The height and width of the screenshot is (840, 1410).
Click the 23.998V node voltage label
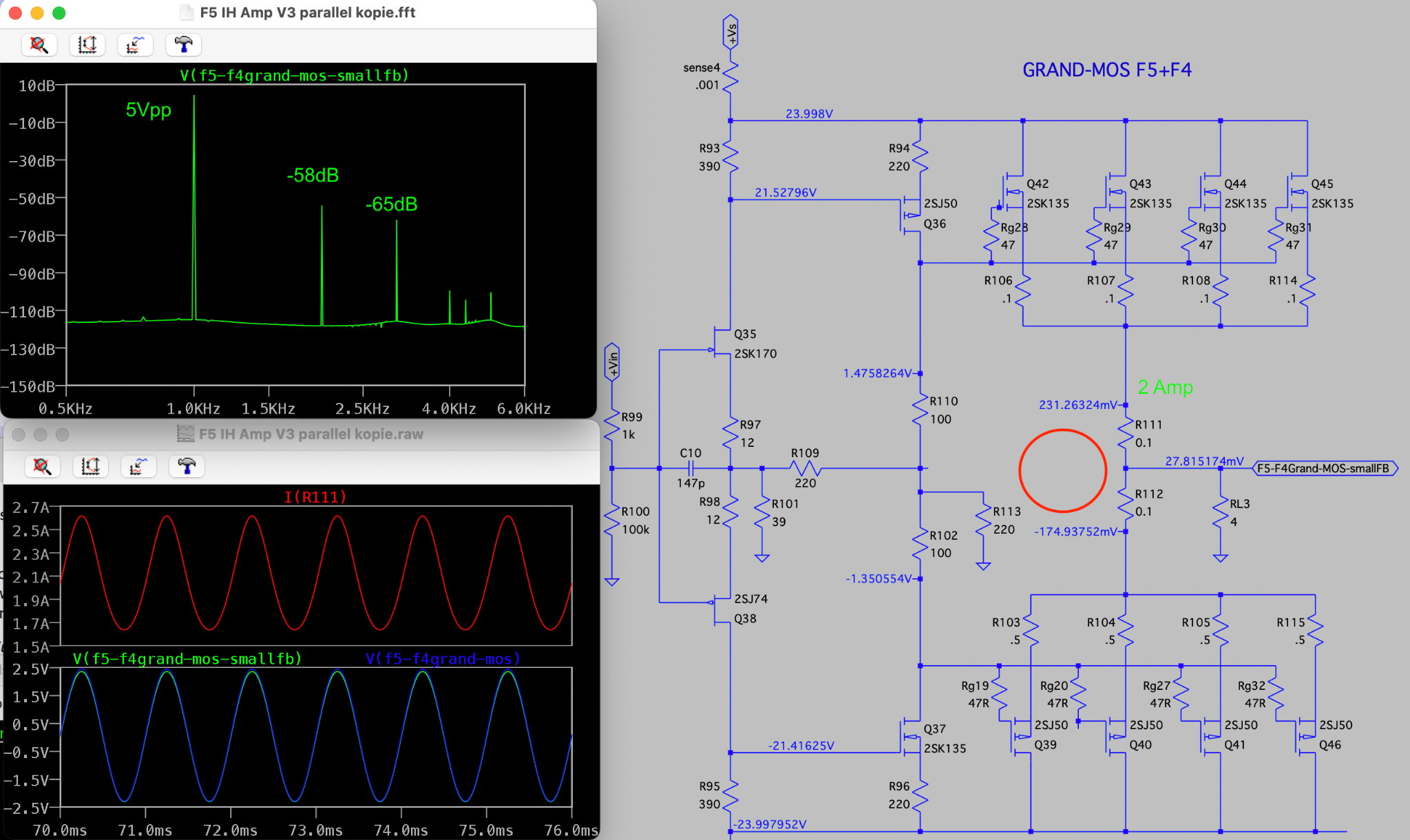[x=809, y=114]
